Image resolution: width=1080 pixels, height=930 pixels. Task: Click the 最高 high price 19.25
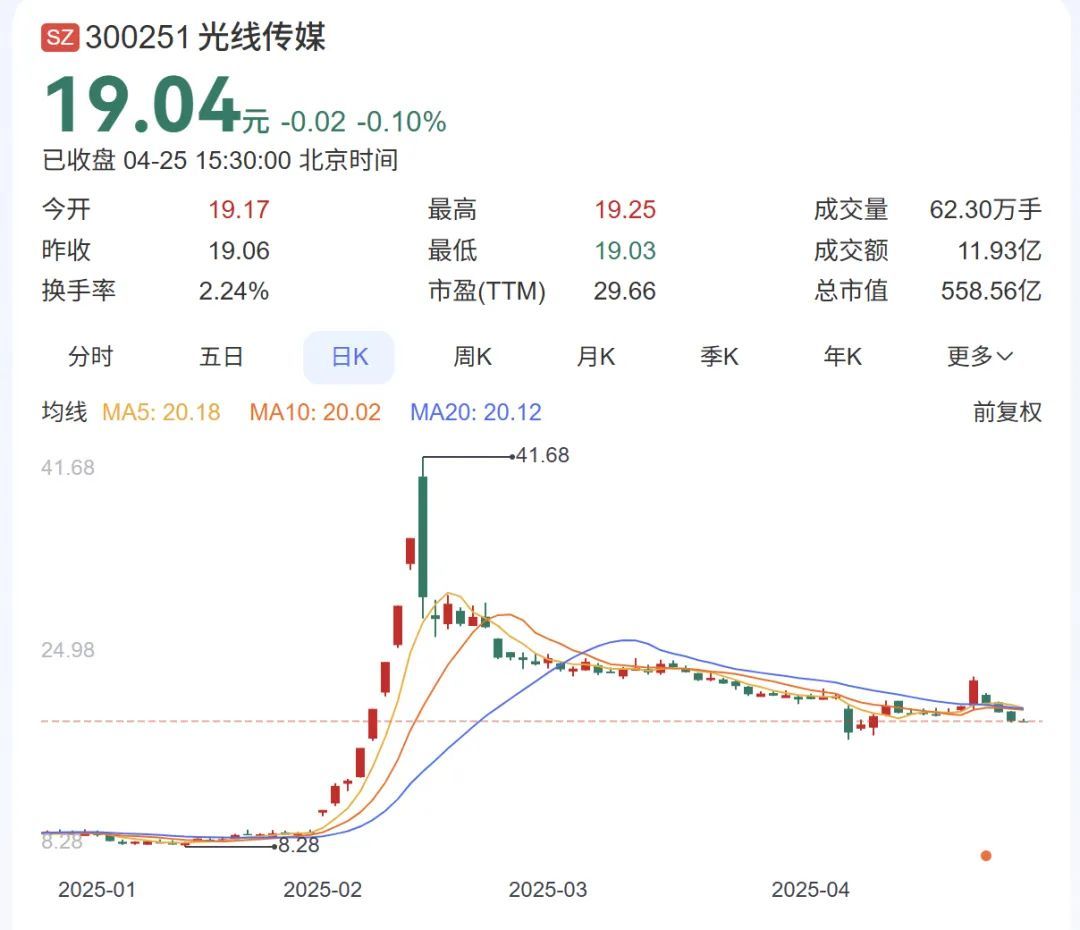coord(625,209)
